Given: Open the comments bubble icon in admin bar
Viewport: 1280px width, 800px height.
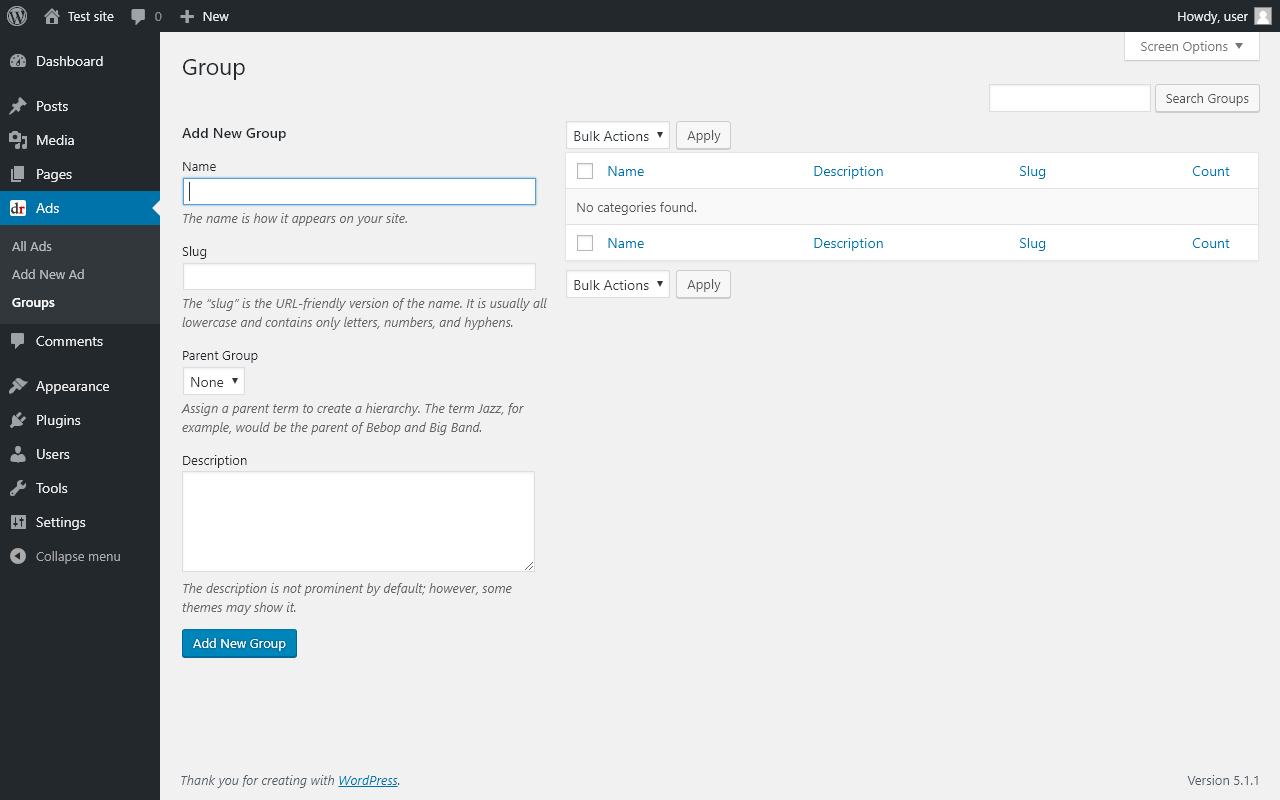Looking at the screenshot, I should (x=138, y=16).
